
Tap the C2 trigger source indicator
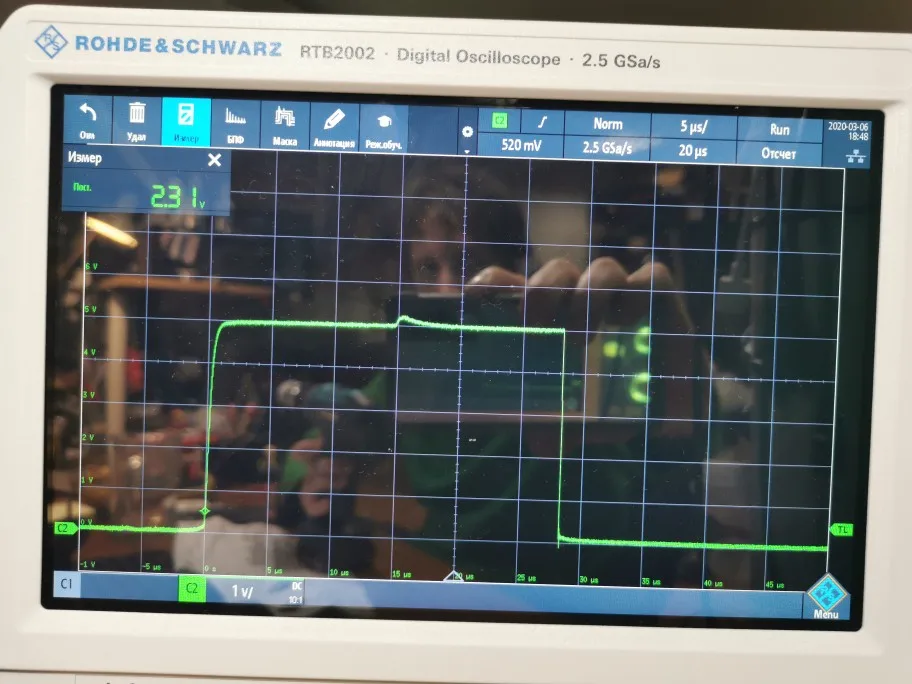[x=499, y=120]
